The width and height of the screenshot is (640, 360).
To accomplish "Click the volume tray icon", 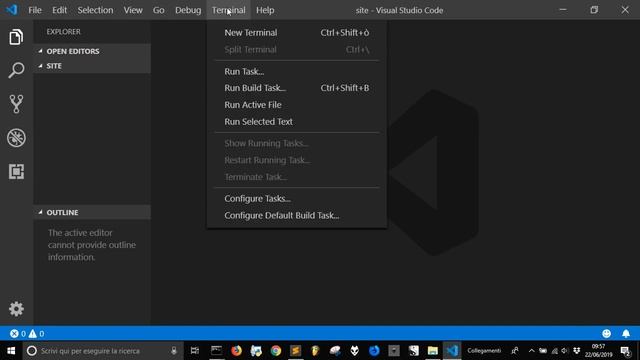I will (565, 351).
